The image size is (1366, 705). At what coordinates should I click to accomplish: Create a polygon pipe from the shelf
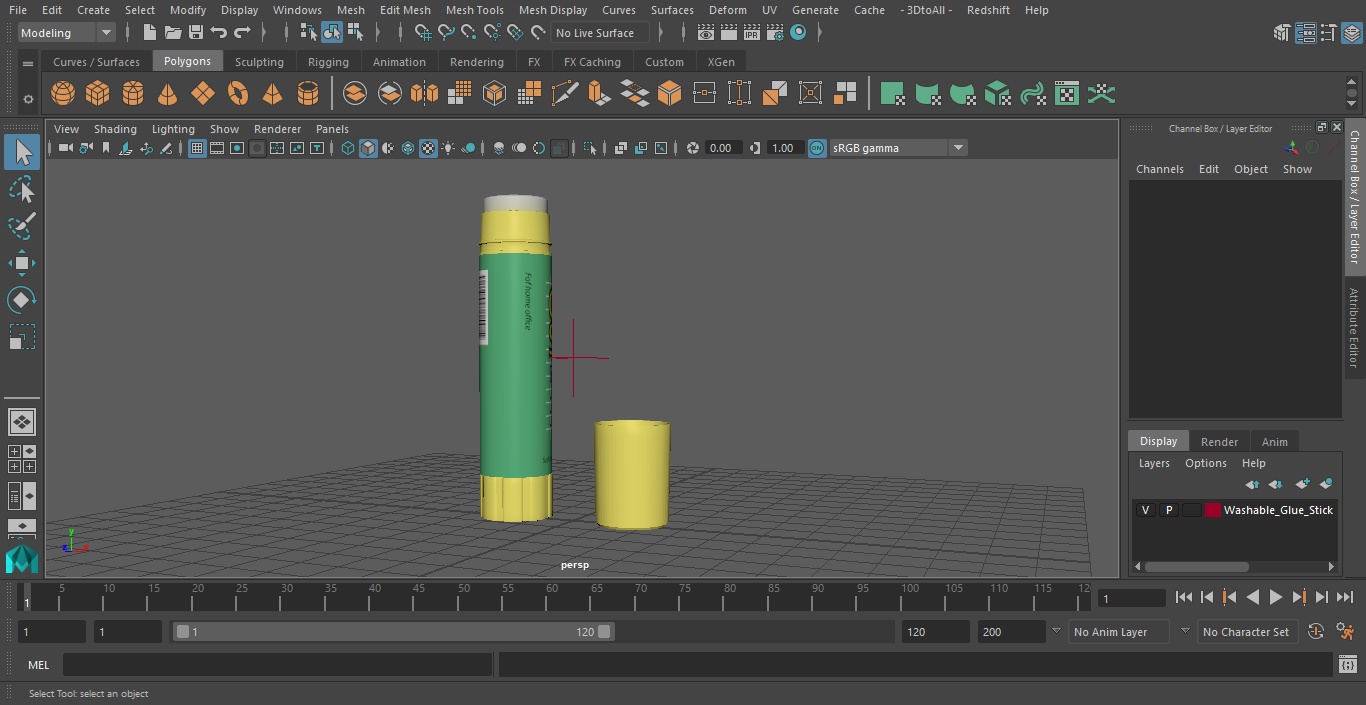pyautogui.click(x=308, y=94)
